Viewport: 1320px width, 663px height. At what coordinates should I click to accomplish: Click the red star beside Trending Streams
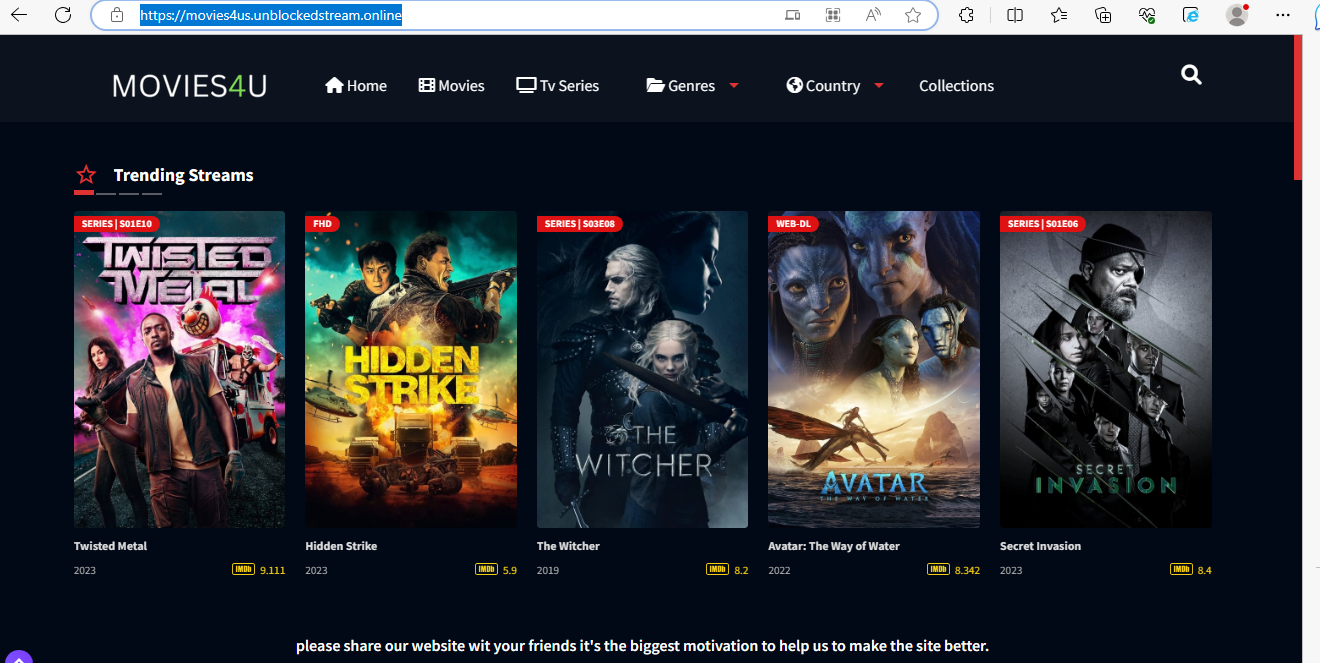[x=86, y=173]
